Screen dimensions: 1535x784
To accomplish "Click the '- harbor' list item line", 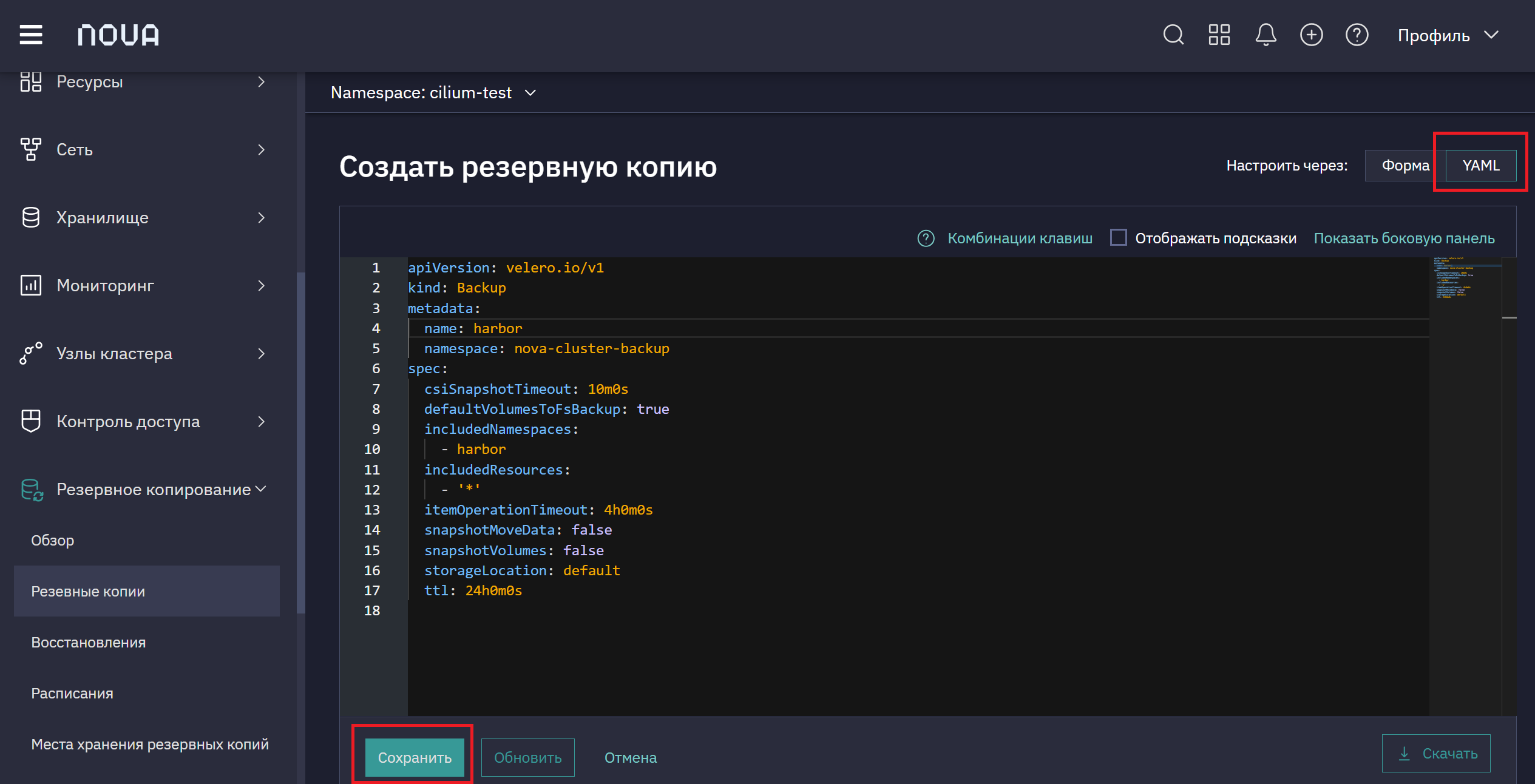I will [x=473, y=449].
